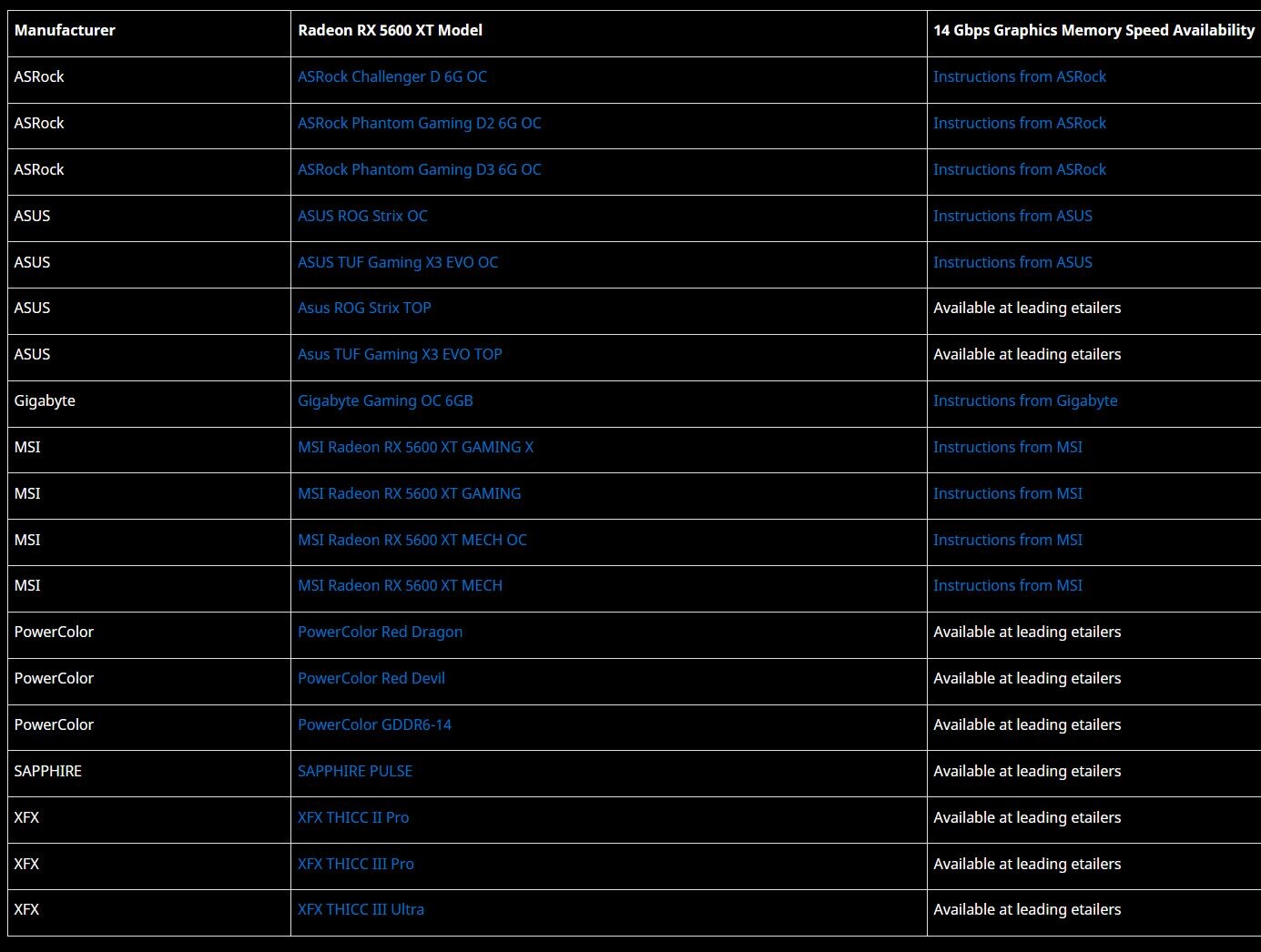
Task: Select the SAPPHIRE PULSE model link
Action: coord(354,772)
